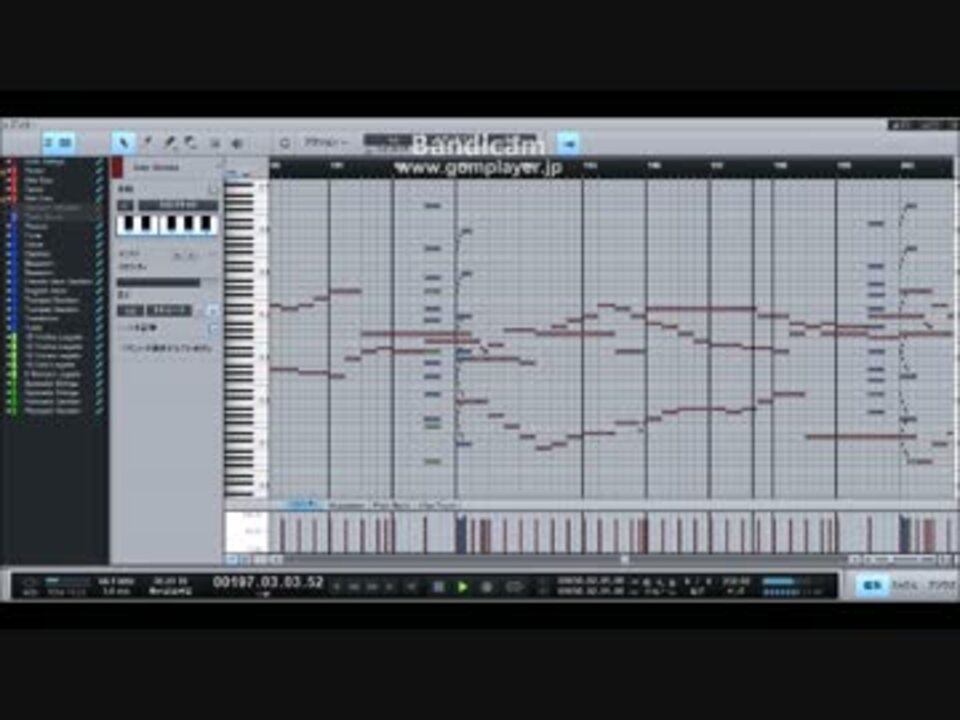Toggle the Loop button in the transport
The height and width of the screenshot is (720, 960).
(x=514, y=587)
